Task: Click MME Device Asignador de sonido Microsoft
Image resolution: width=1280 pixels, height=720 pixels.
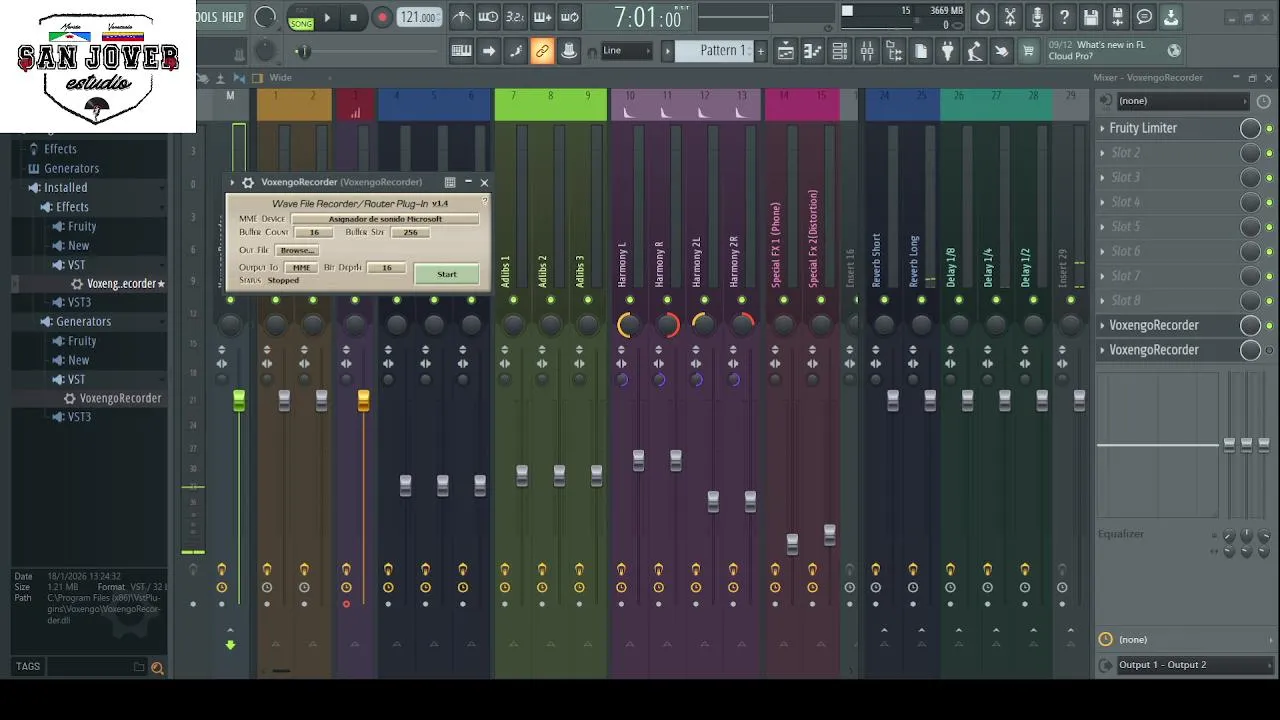Action: pos(385,219)
